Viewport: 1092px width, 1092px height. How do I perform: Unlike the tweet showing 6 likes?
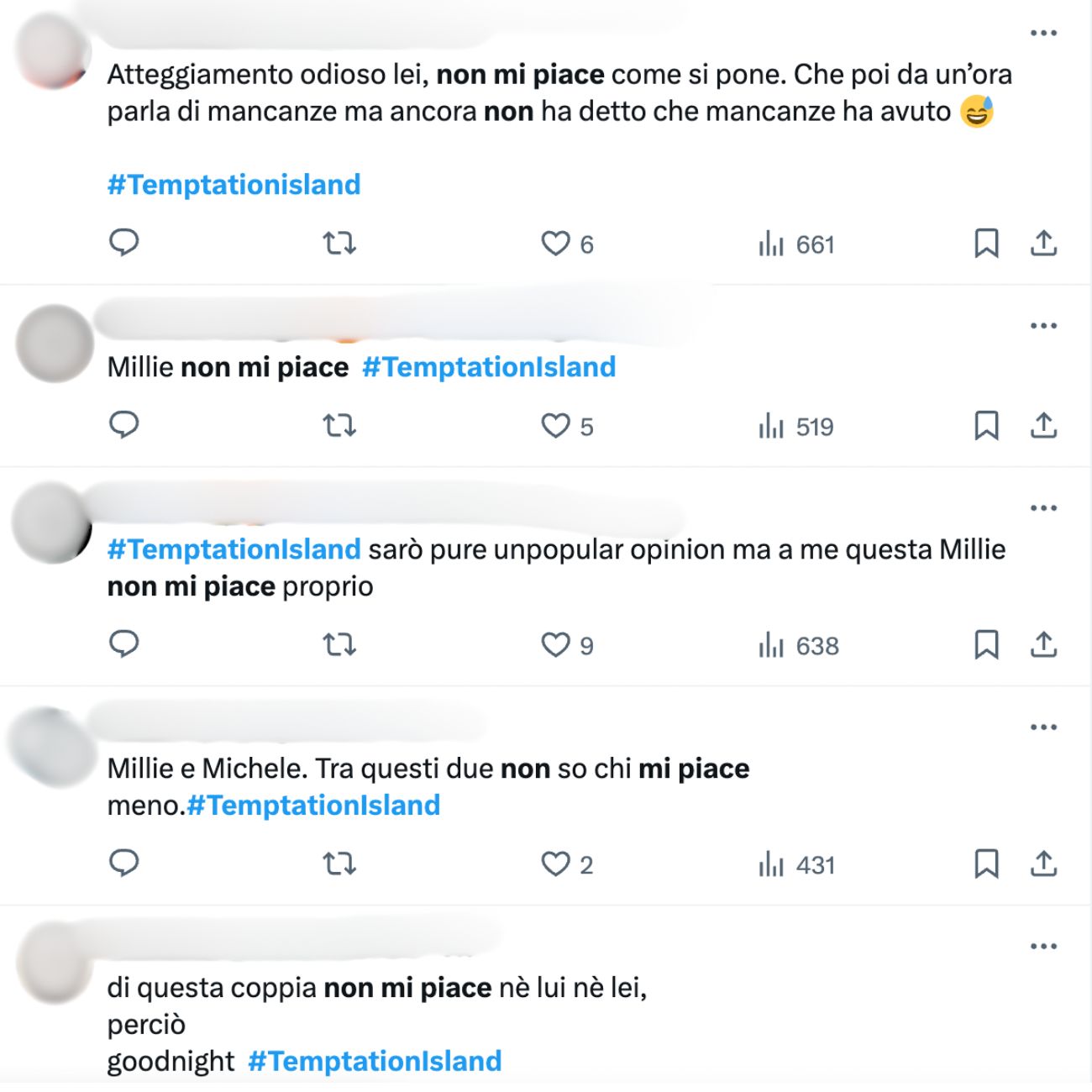[556, 244]
